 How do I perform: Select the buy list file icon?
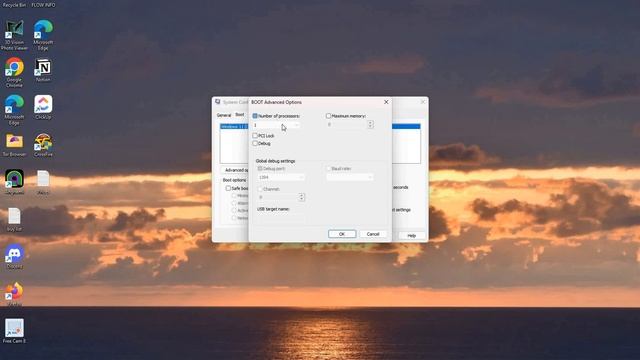pyautogui.click(x=14, y=220)
